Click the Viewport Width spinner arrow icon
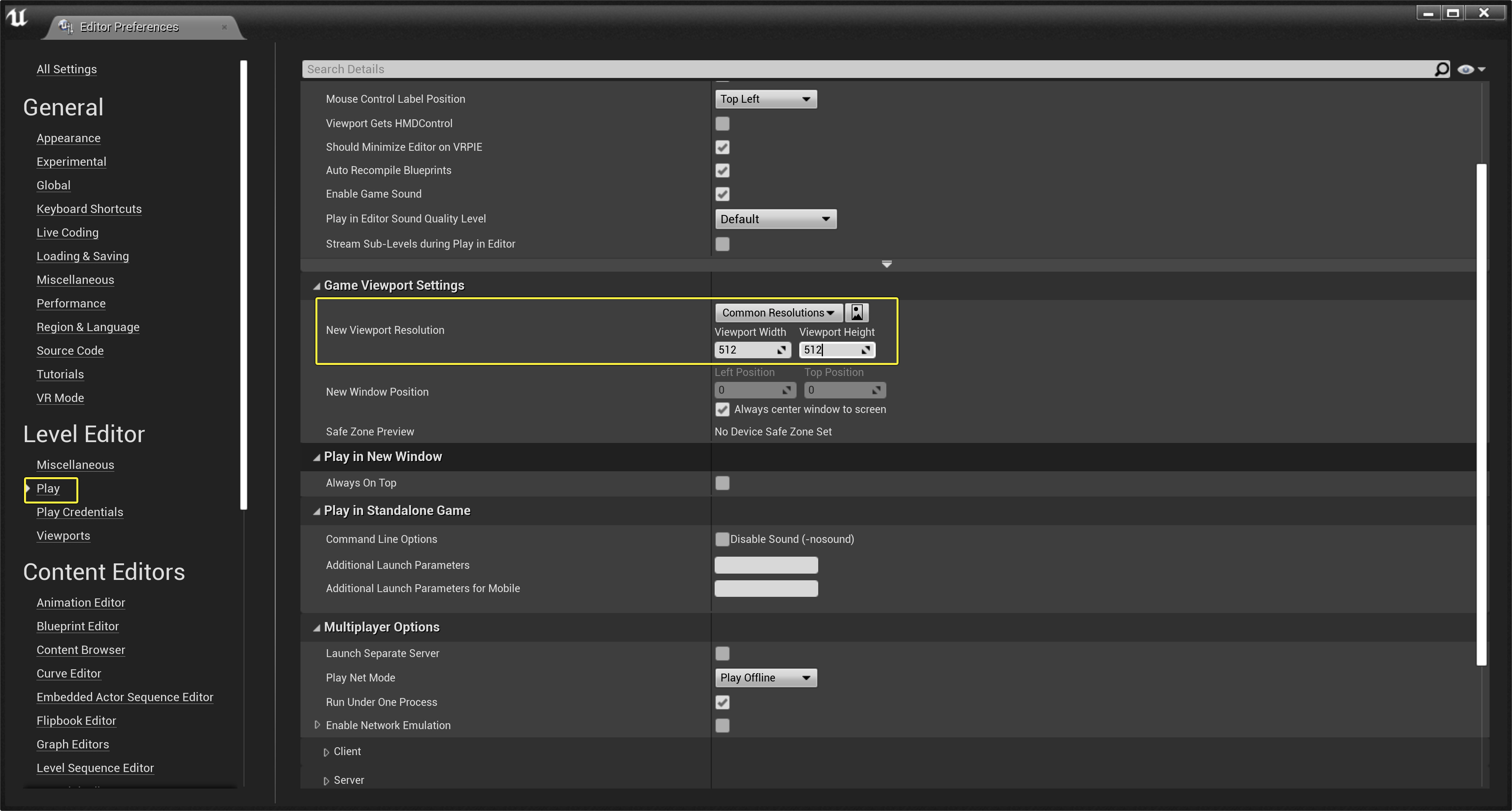Screen dimensions: 1512x811 pyautogui.click(x=781, y=350)
